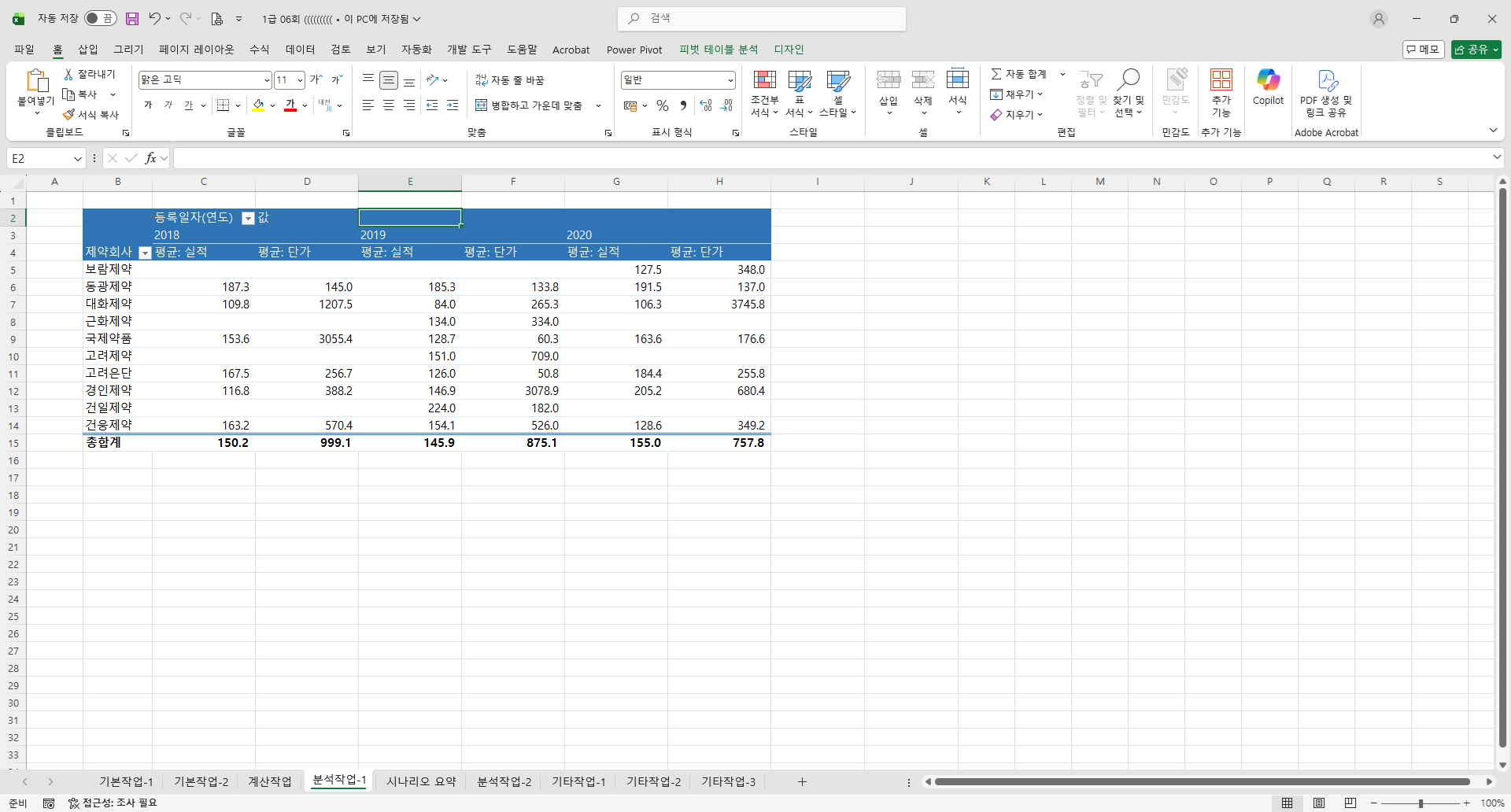This screenshot has width=1511, height=812.
Task: Switch to page layout view in status bar
Action: point(1319,803)
